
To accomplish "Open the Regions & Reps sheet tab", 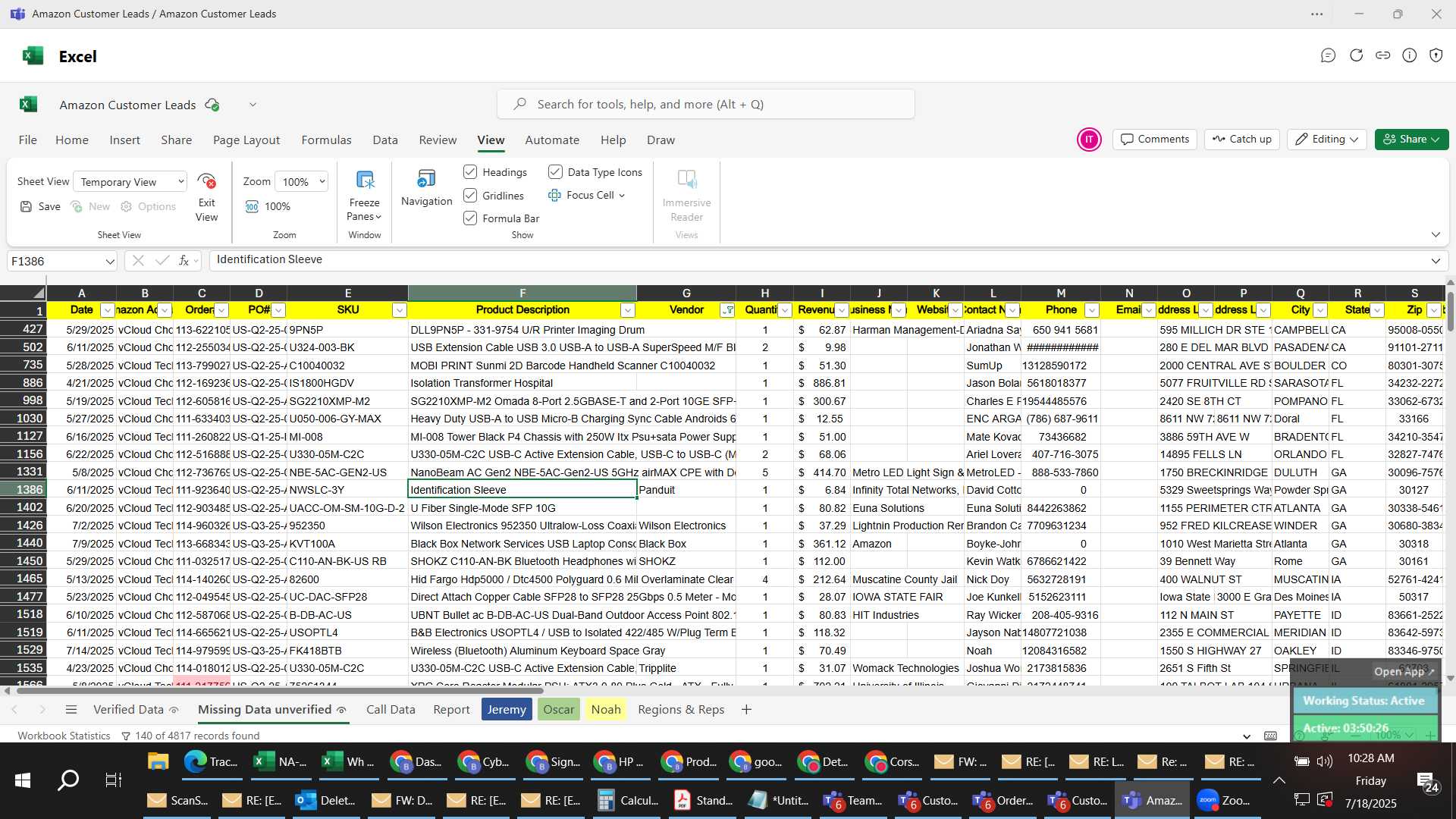I will click(681, 709).
